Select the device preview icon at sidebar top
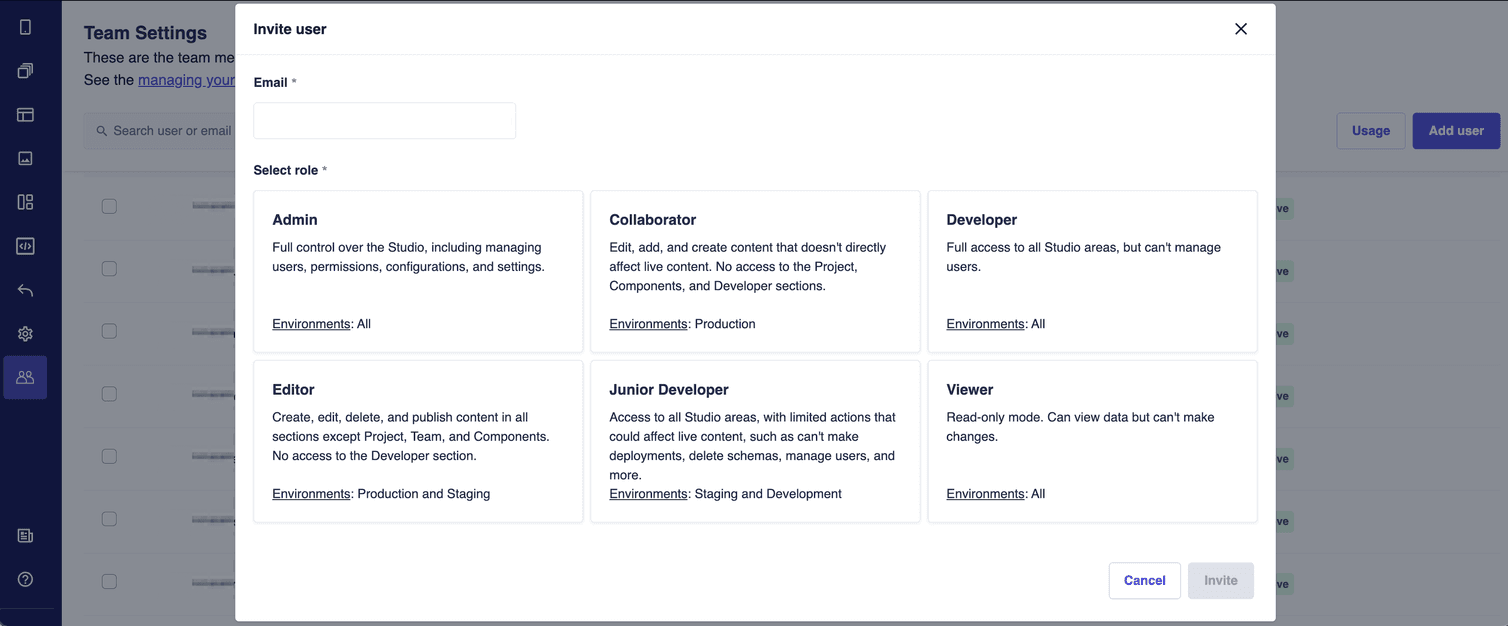1508x626 pixels. pos(25,26)
